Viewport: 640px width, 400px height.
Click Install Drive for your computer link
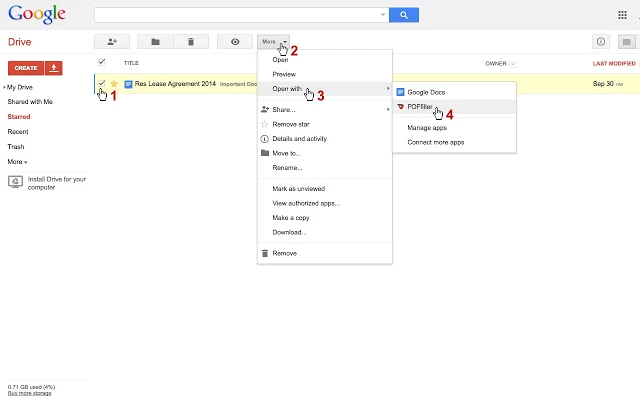57,183
